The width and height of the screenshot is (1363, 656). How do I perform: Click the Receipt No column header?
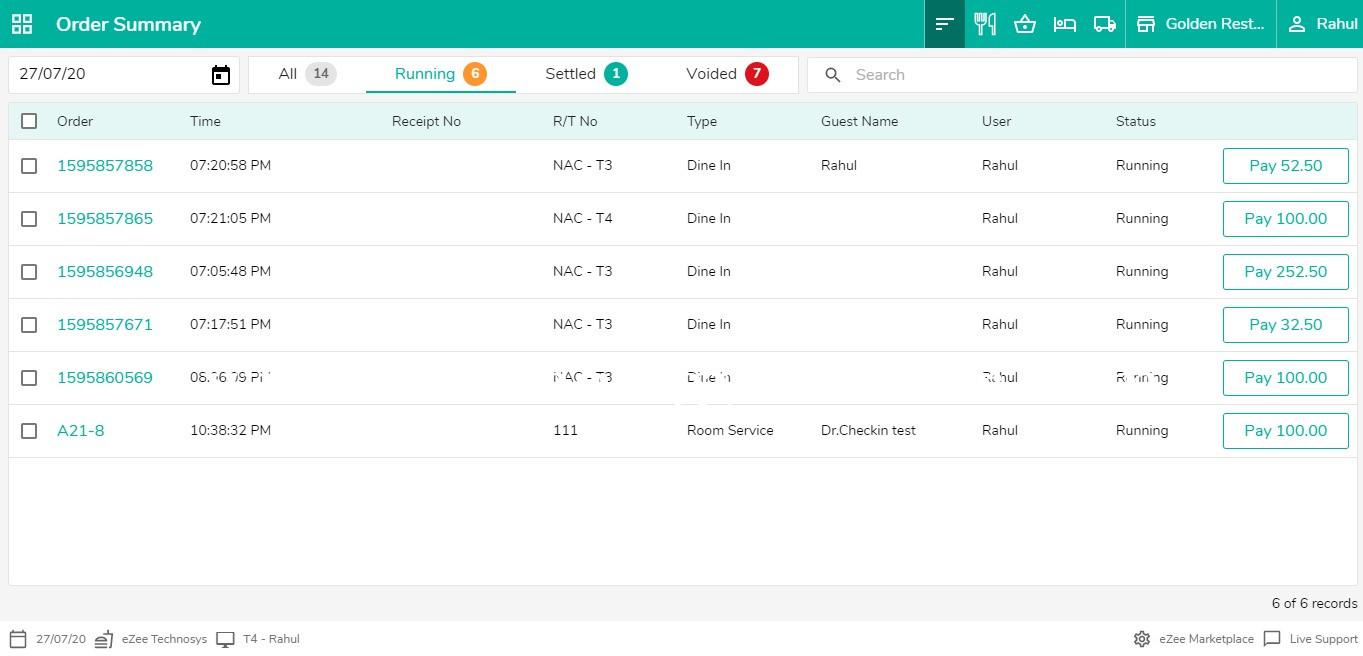click(426, 121)
